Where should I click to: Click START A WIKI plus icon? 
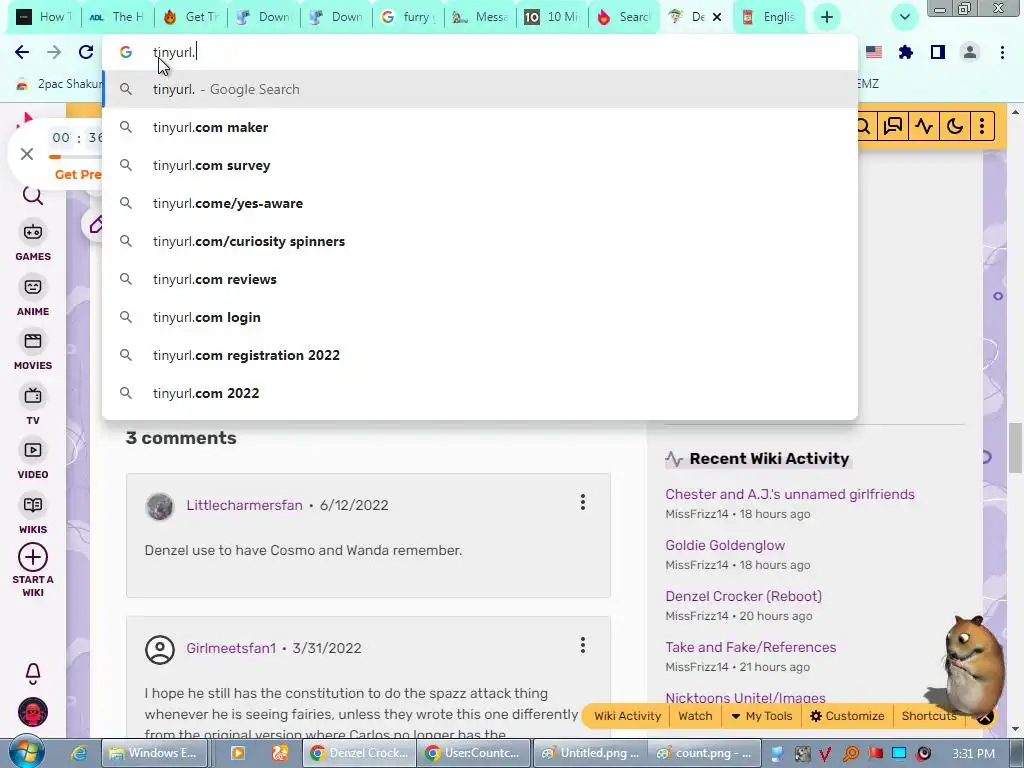[33, 558]
